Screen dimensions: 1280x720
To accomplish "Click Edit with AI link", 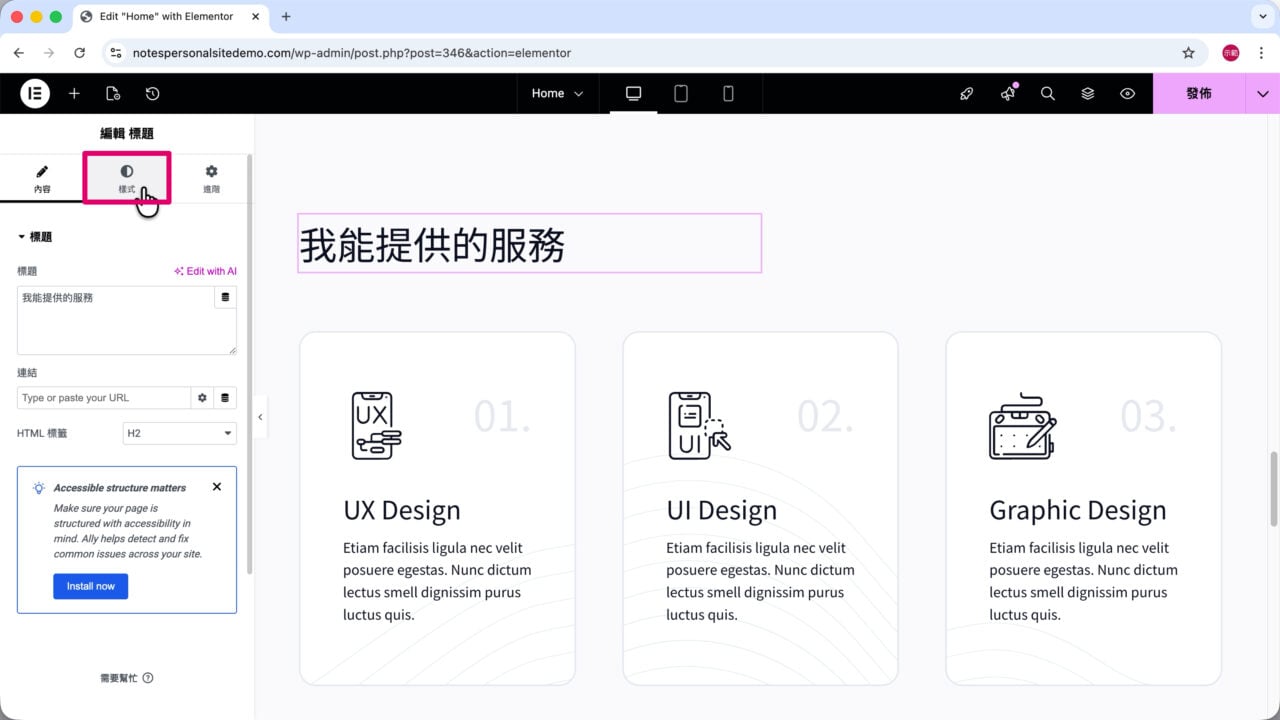I will pos(205,271).
